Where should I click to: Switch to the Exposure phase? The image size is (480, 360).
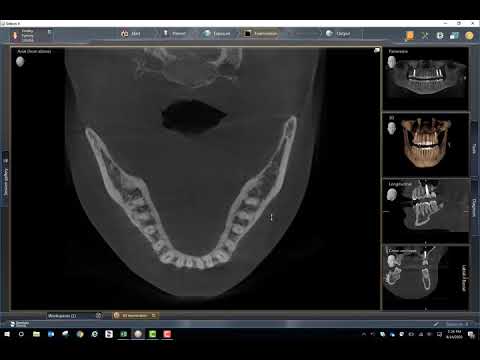click(217, 34)
